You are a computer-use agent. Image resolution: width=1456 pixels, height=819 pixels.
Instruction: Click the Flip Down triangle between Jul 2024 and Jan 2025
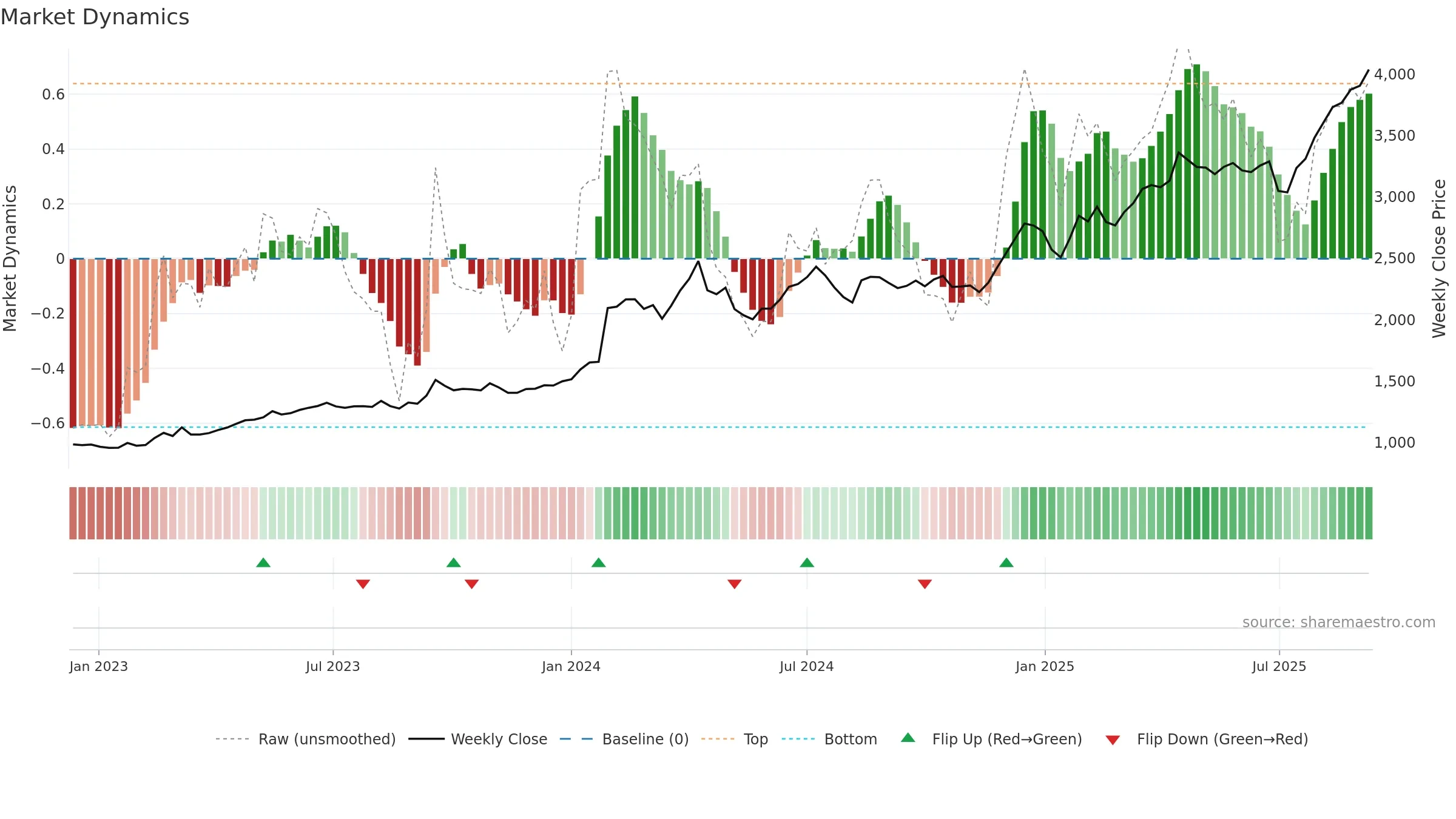[x=925, y=584]
